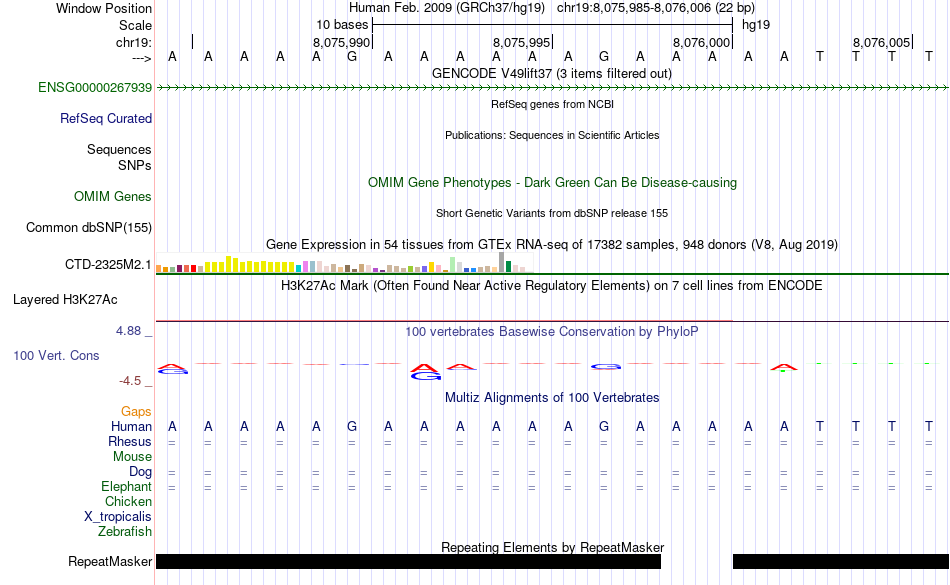Viewport: 950px width, 585px height.
Task: Click the H3K27Ac Mark ENCODE track title
Action: [552, 286]
